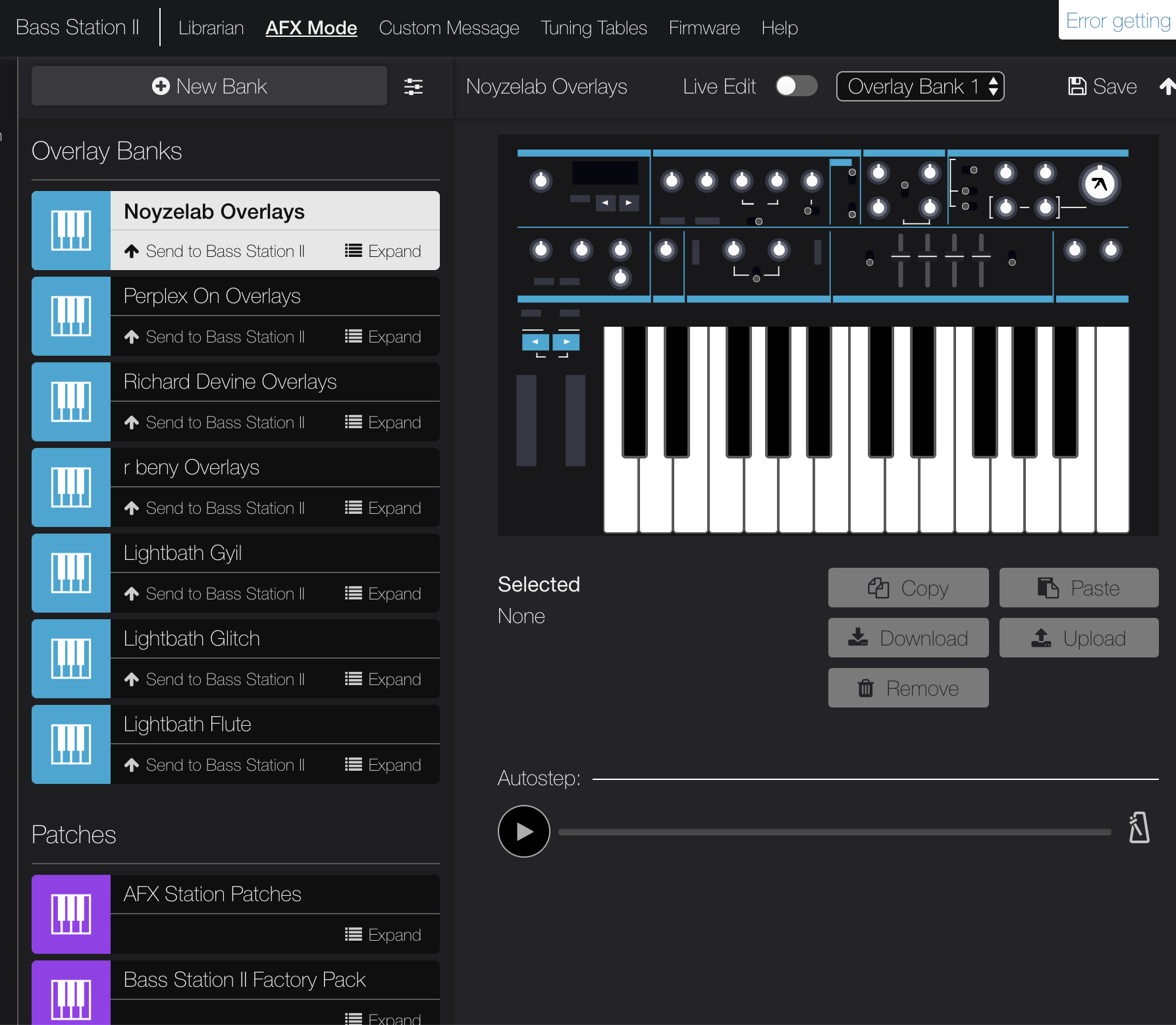Click the Lightbath Gyil keyboard icon
1176x1025 pixels.
[71, 573]
